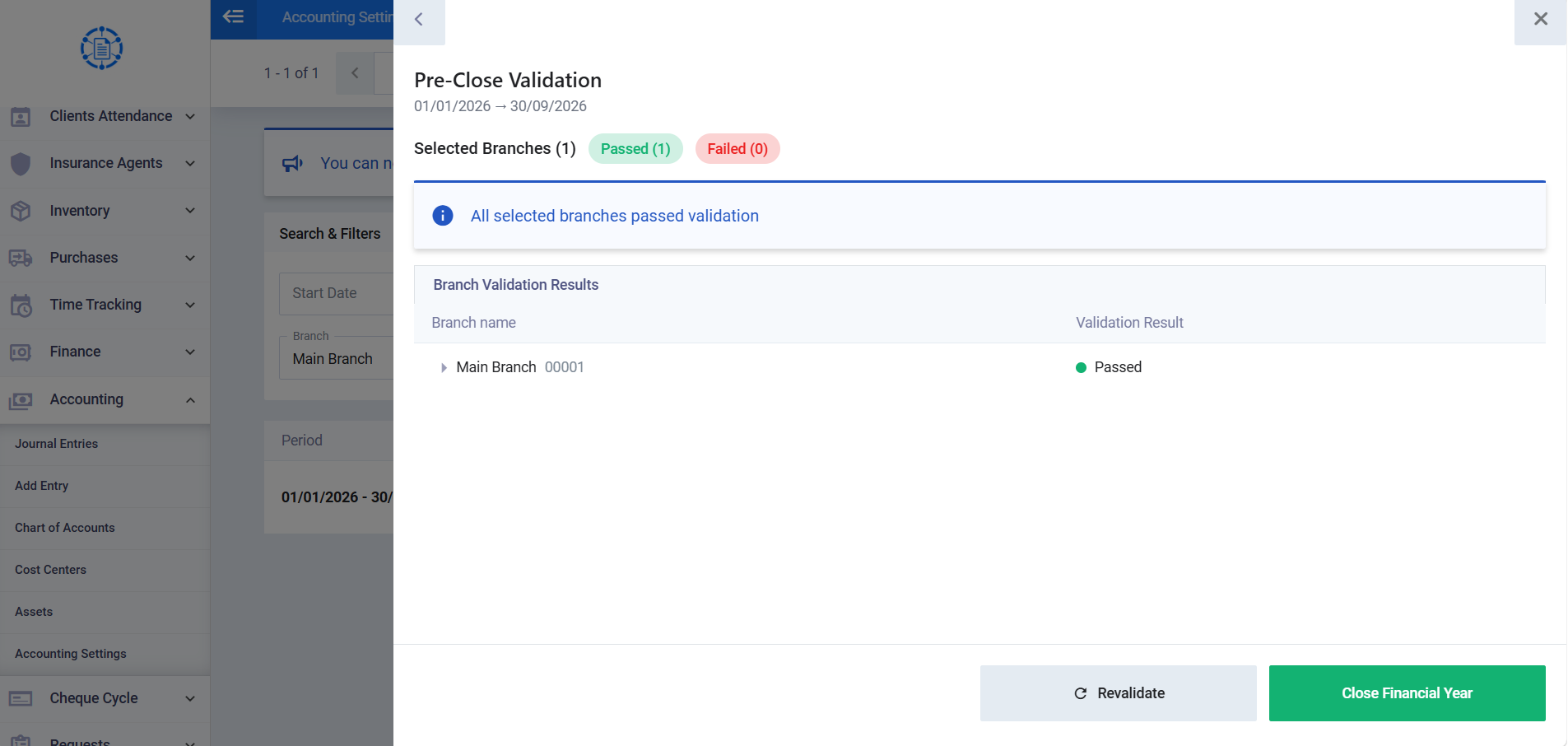Click the Clients Attendance icon
The height and width of the screenshot is (746, 1568).
tap(21, 117)
